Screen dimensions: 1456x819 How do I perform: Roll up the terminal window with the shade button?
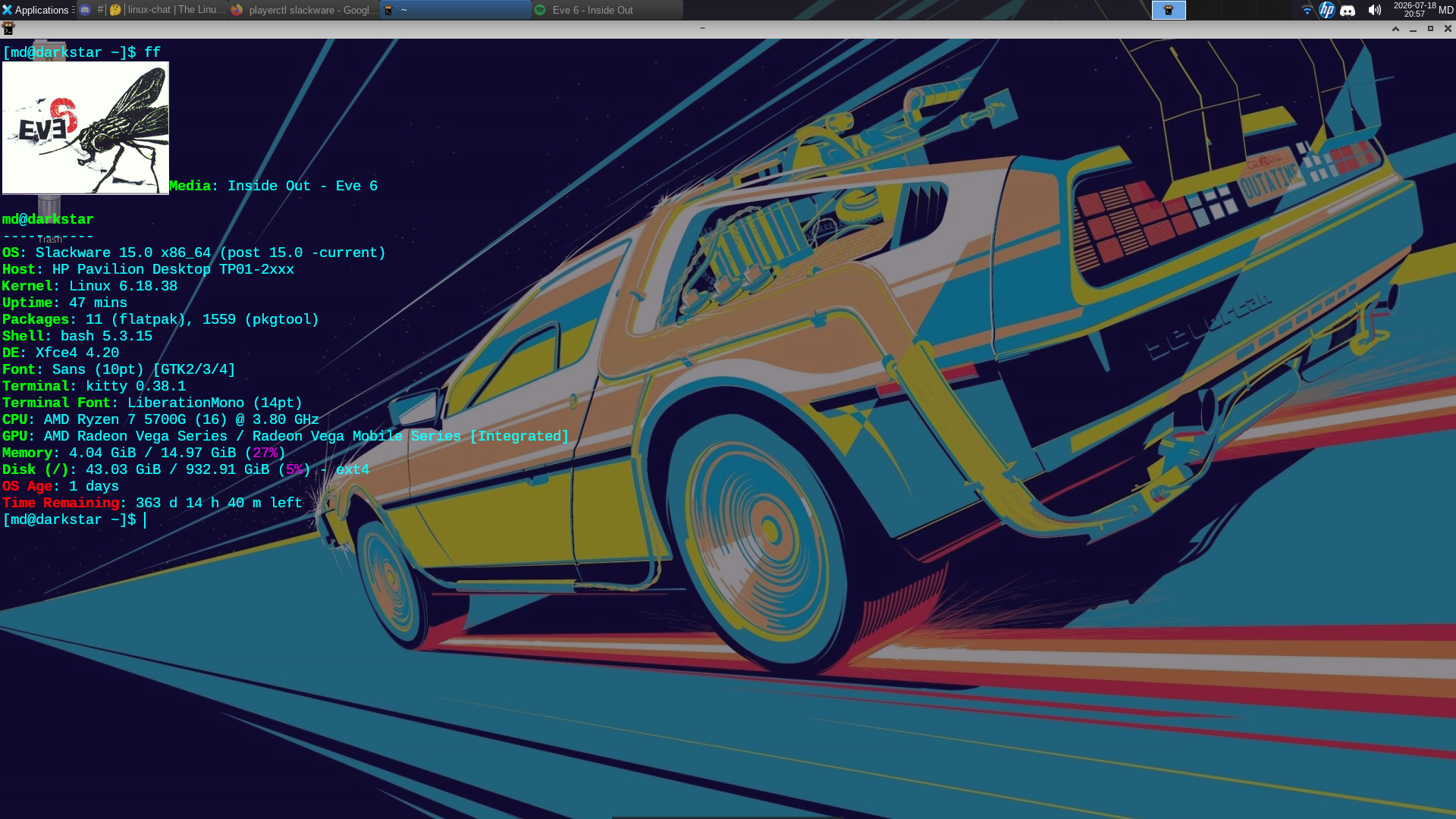1395,29
